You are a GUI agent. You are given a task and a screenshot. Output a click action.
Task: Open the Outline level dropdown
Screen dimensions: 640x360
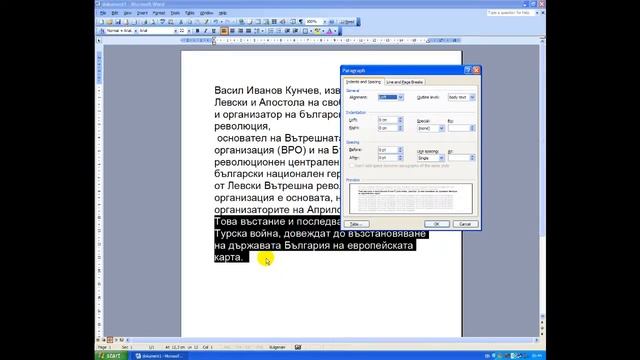pos(472,97)
